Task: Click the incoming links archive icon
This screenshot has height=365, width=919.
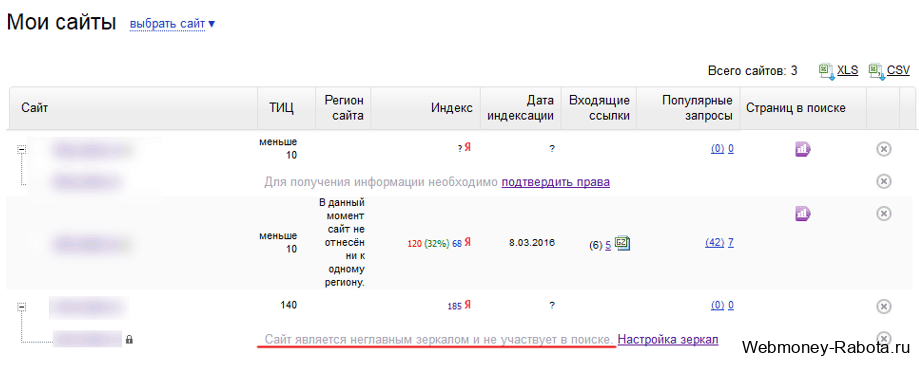Action: tap(622, 243)
